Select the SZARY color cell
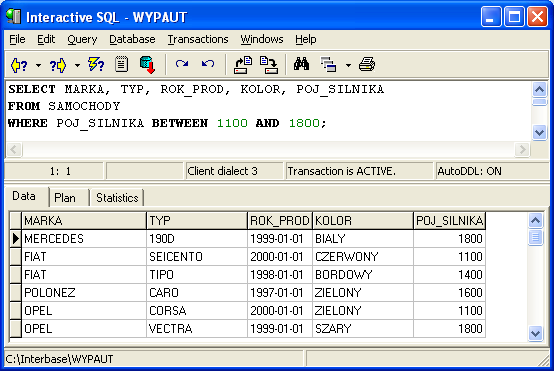Screen dimensions: 554x371 tap(363, 329)
